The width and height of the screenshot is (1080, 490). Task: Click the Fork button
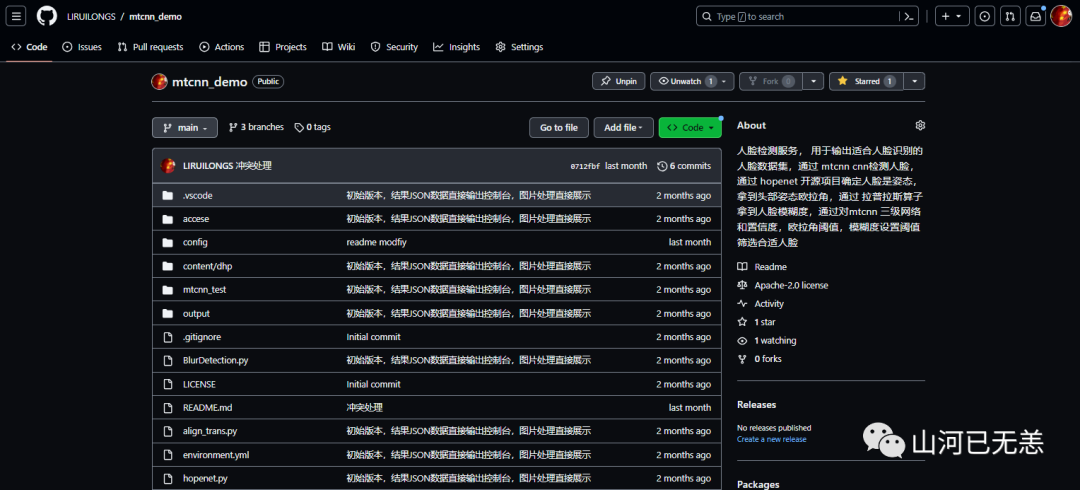coord(771,81)
